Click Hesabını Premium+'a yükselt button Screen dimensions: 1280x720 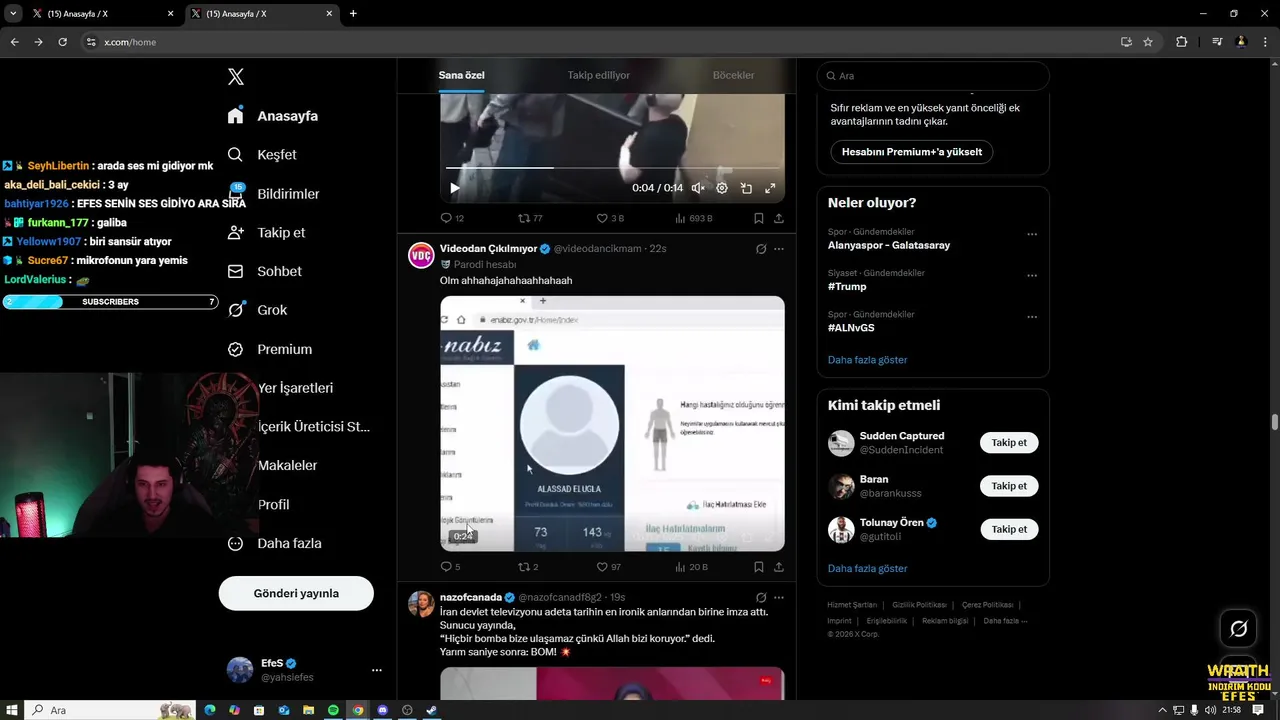coord(911,152)
